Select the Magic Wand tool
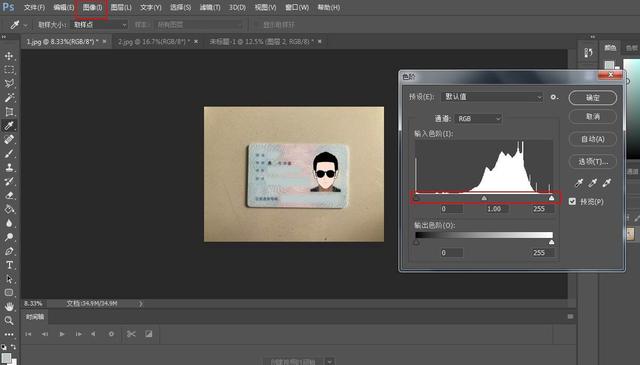640x365 pixels. (9, 97)
